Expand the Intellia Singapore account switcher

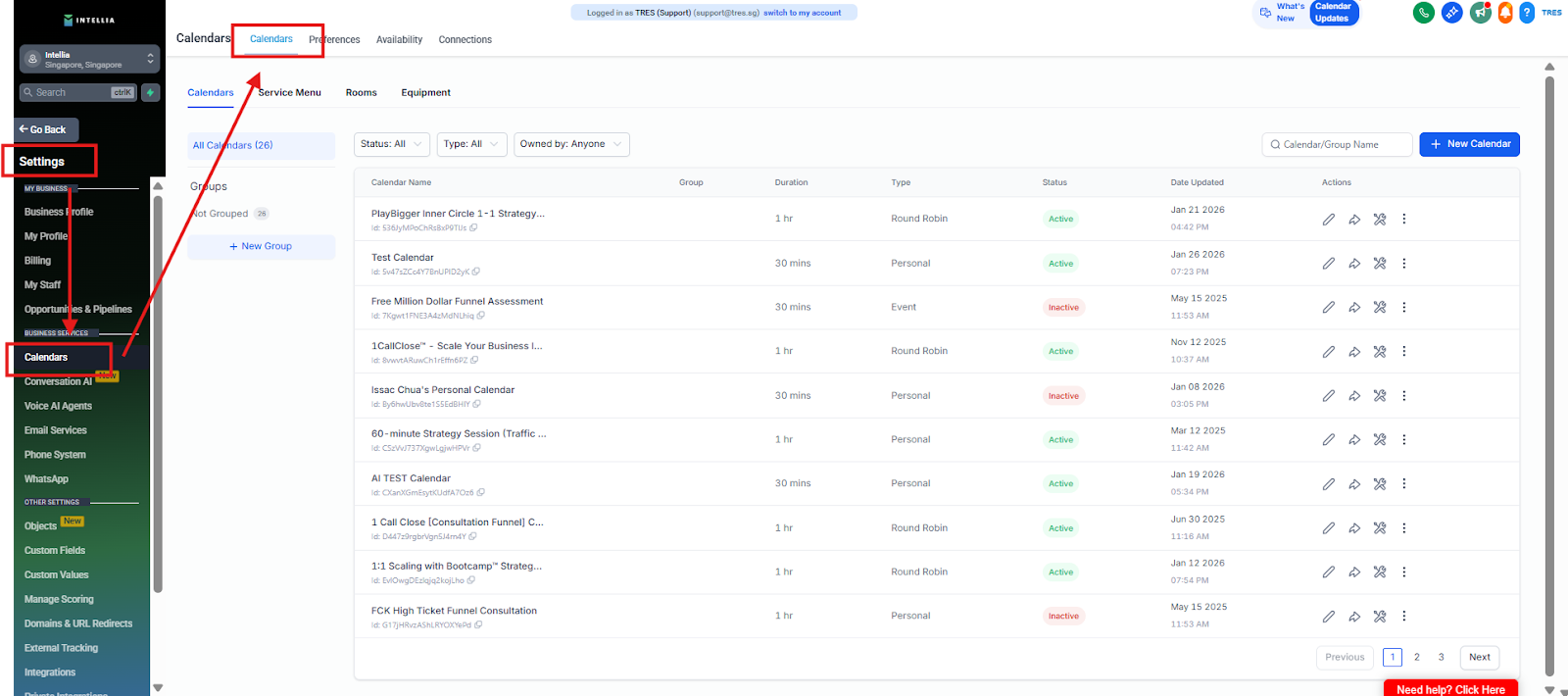tap(89, 59)
